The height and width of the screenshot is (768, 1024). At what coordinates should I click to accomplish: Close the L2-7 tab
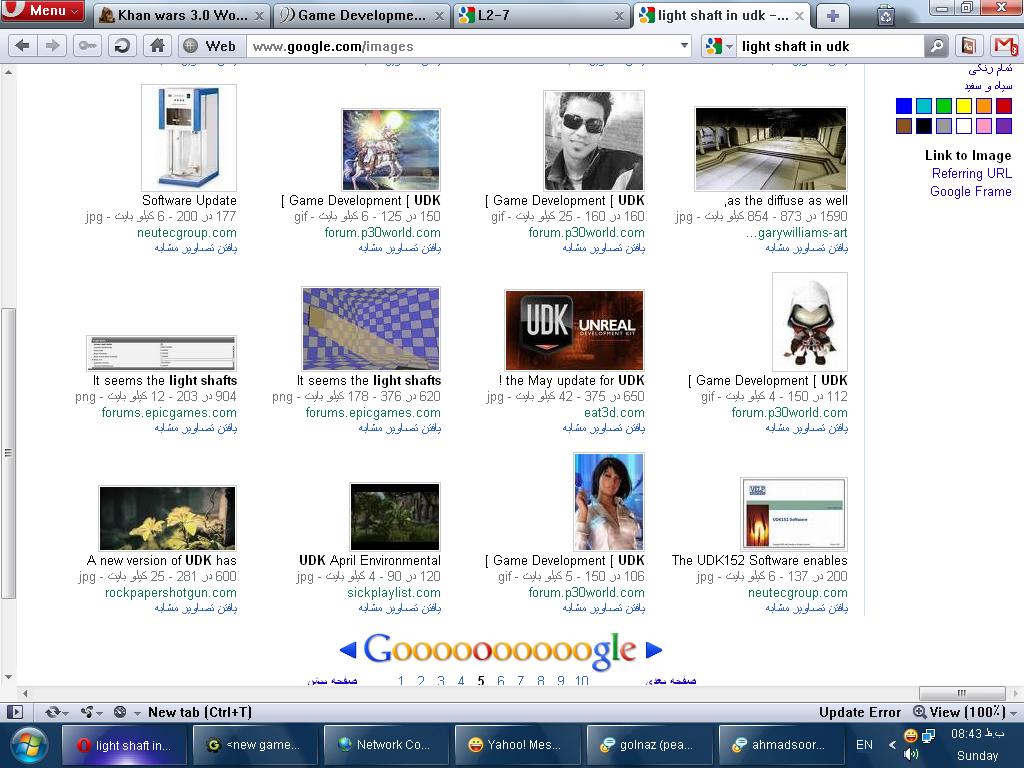click(619, 16)
